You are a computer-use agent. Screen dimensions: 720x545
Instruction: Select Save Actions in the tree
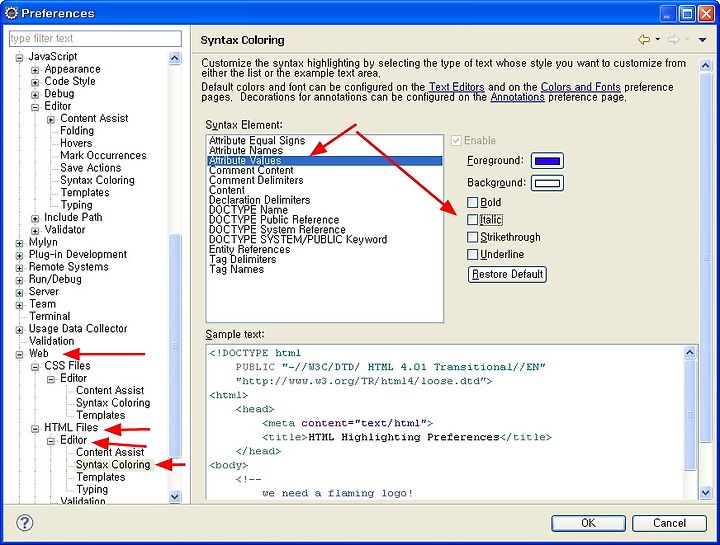90,168
